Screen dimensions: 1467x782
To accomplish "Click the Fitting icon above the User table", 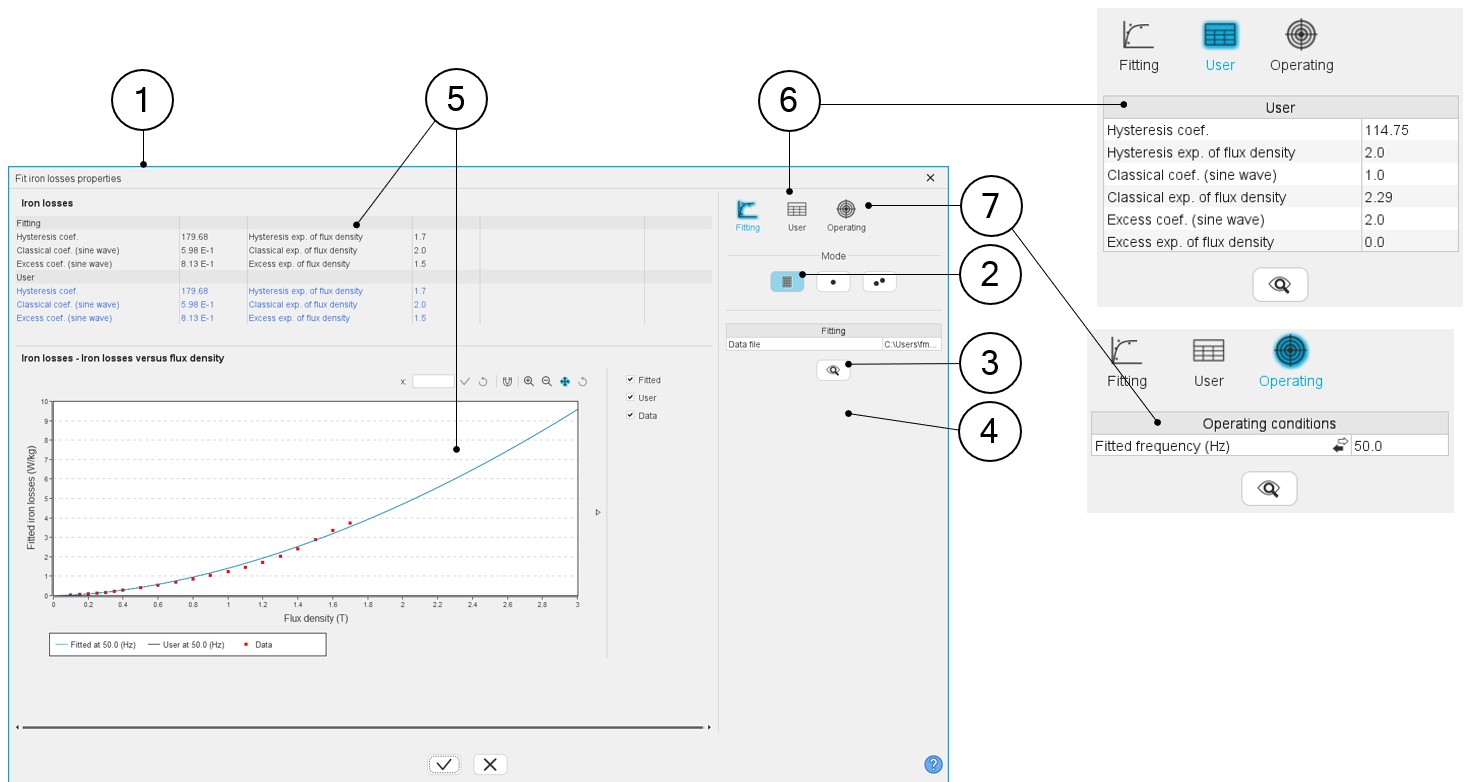I will coord(1138,47).
